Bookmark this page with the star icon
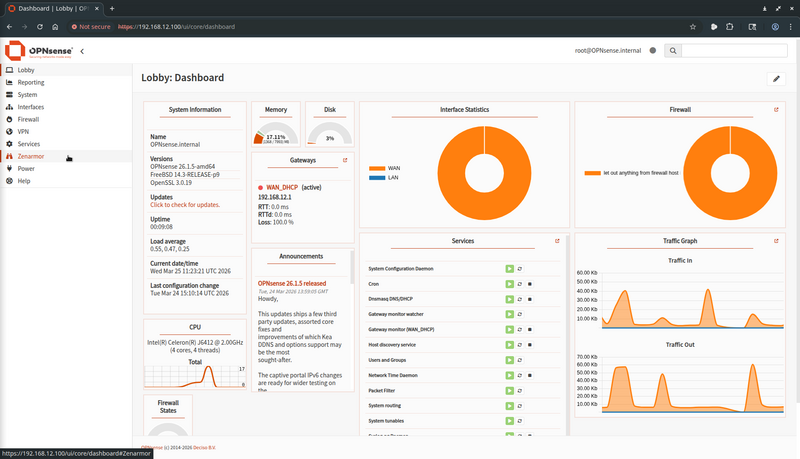 pyautogui.click(x=693, y=27)
